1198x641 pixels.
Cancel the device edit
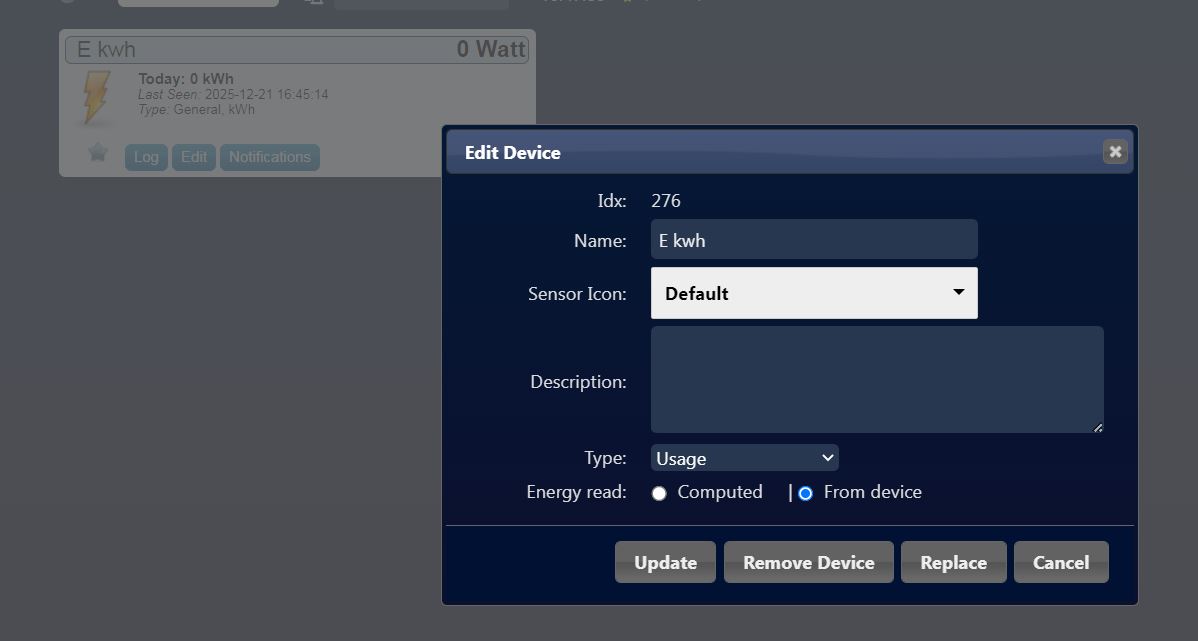coord(1060,562)
